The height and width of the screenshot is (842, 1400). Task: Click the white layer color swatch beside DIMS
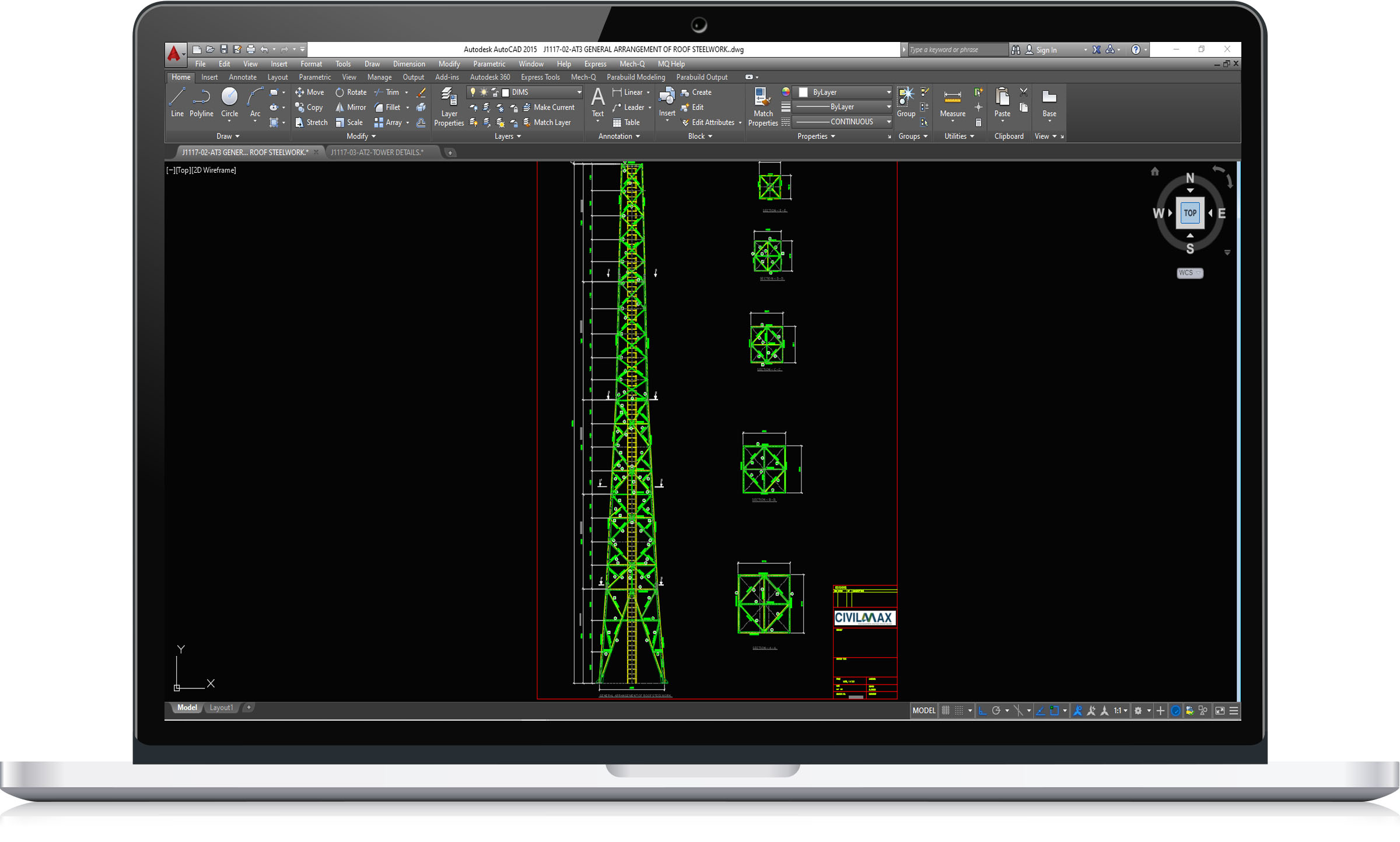click(506, 92)
